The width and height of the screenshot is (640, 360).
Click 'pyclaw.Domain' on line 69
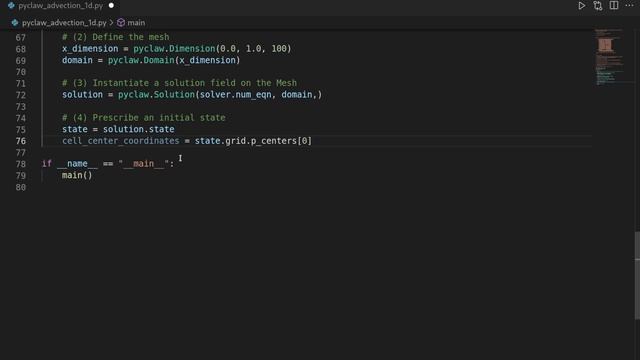pos(141,60)
